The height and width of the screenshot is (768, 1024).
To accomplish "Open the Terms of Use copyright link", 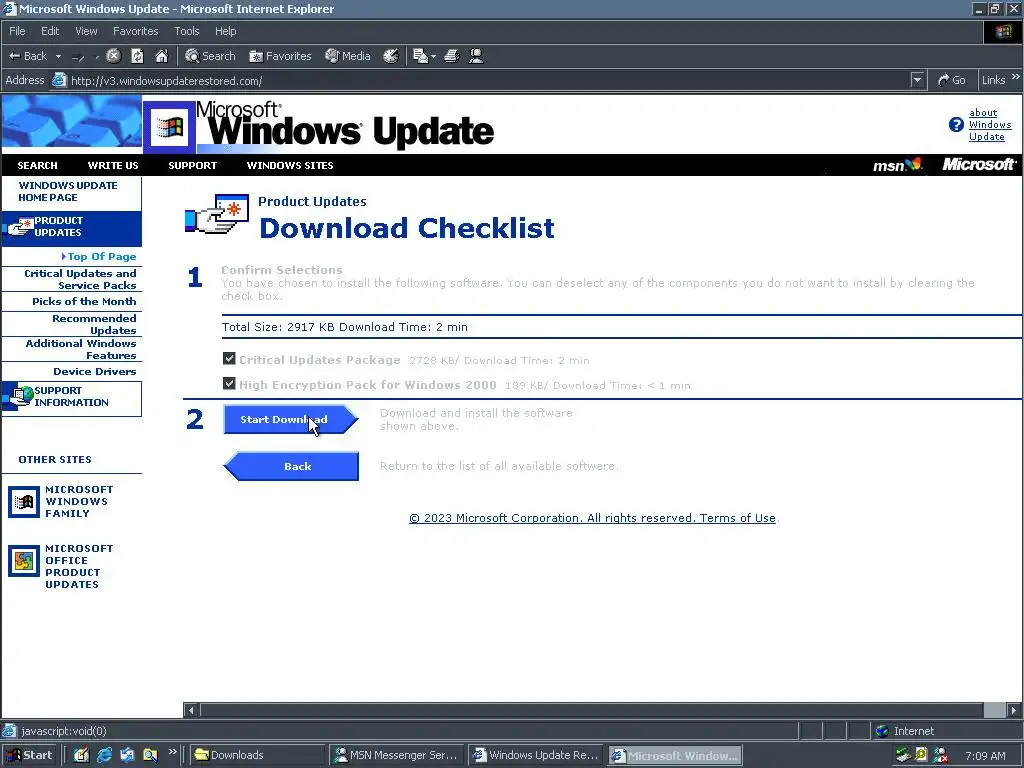I will pos(592,518).
